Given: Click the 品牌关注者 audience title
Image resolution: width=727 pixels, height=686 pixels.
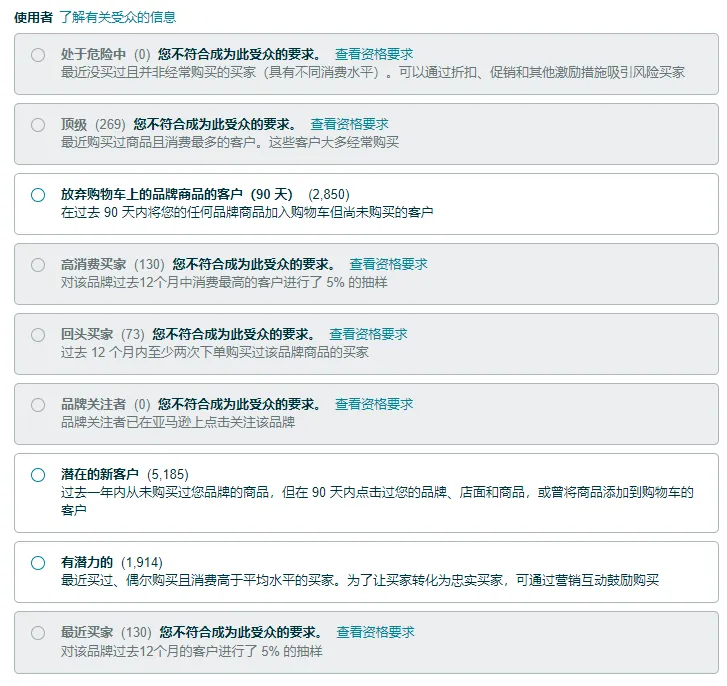Looking at the screenshot, I should [x=94, y=404].
